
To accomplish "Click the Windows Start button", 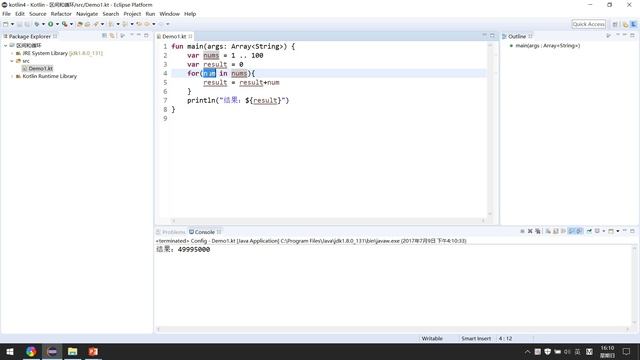I will pos(10,351).
